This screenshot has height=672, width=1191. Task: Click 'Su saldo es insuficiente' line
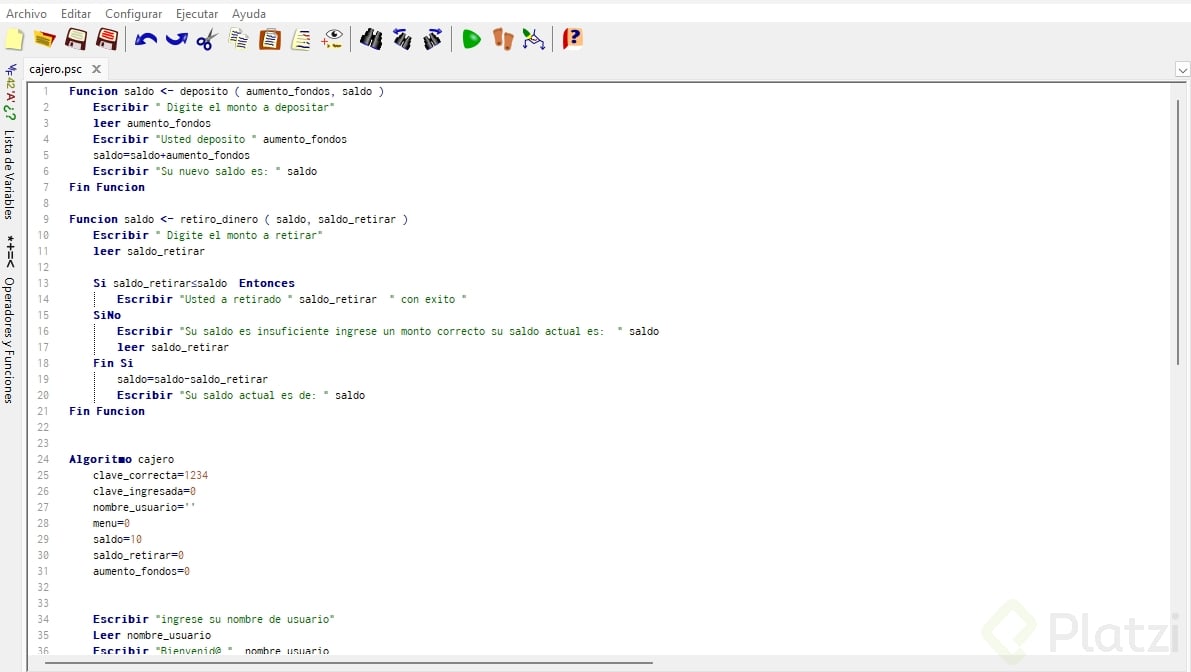[x=388, y=331]
